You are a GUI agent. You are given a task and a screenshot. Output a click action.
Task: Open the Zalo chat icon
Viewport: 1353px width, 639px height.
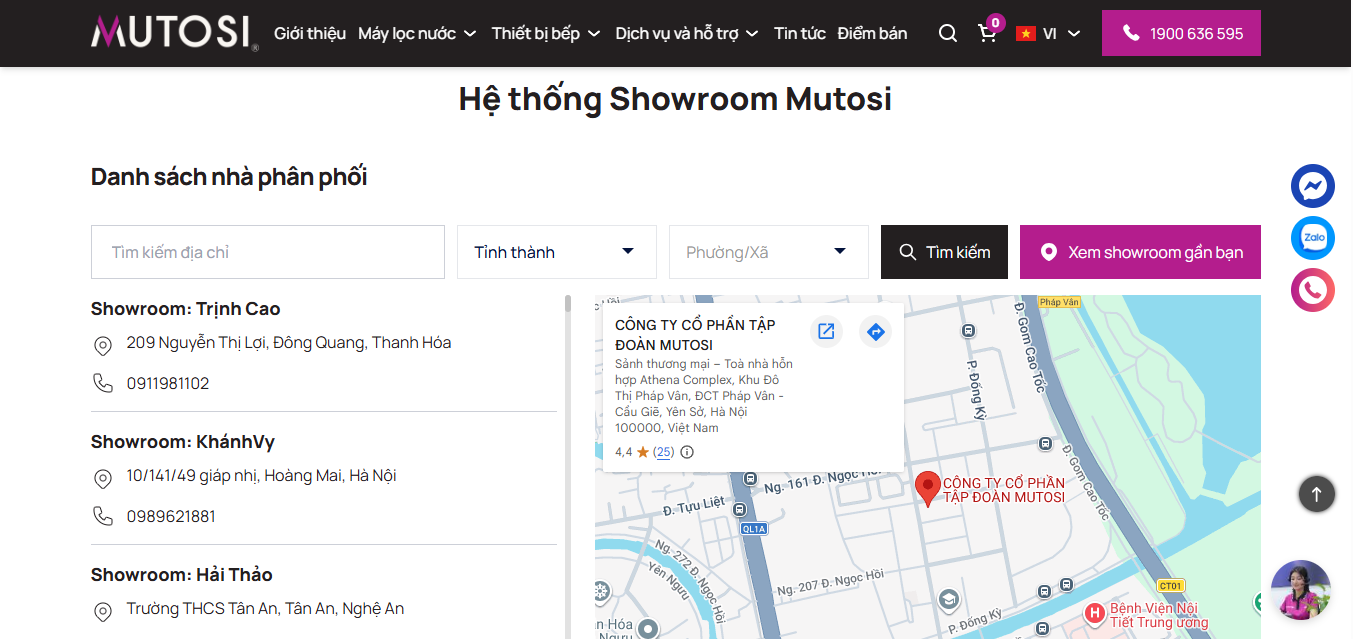tap(1312, 238)
